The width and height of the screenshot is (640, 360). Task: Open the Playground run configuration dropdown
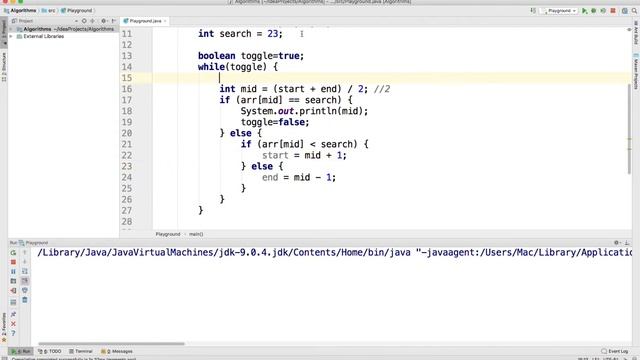(560, 11)
